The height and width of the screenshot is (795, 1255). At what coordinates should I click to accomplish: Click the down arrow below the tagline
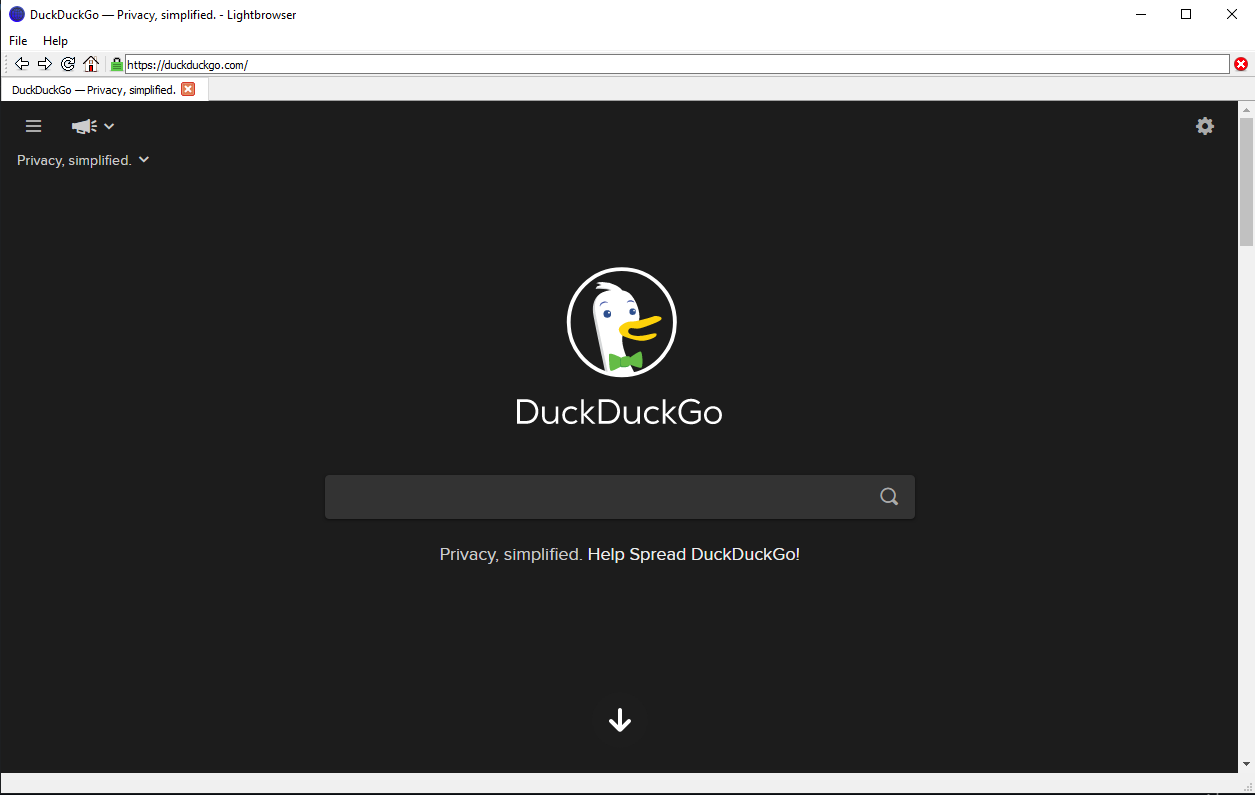coord(619,720)
